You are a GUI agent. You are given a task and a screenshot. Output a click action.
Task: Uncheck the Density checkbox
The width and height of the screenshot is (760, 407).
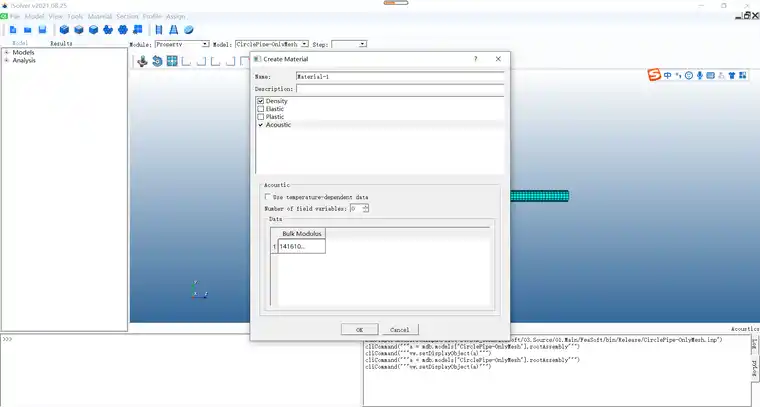[x=261, y=101]
